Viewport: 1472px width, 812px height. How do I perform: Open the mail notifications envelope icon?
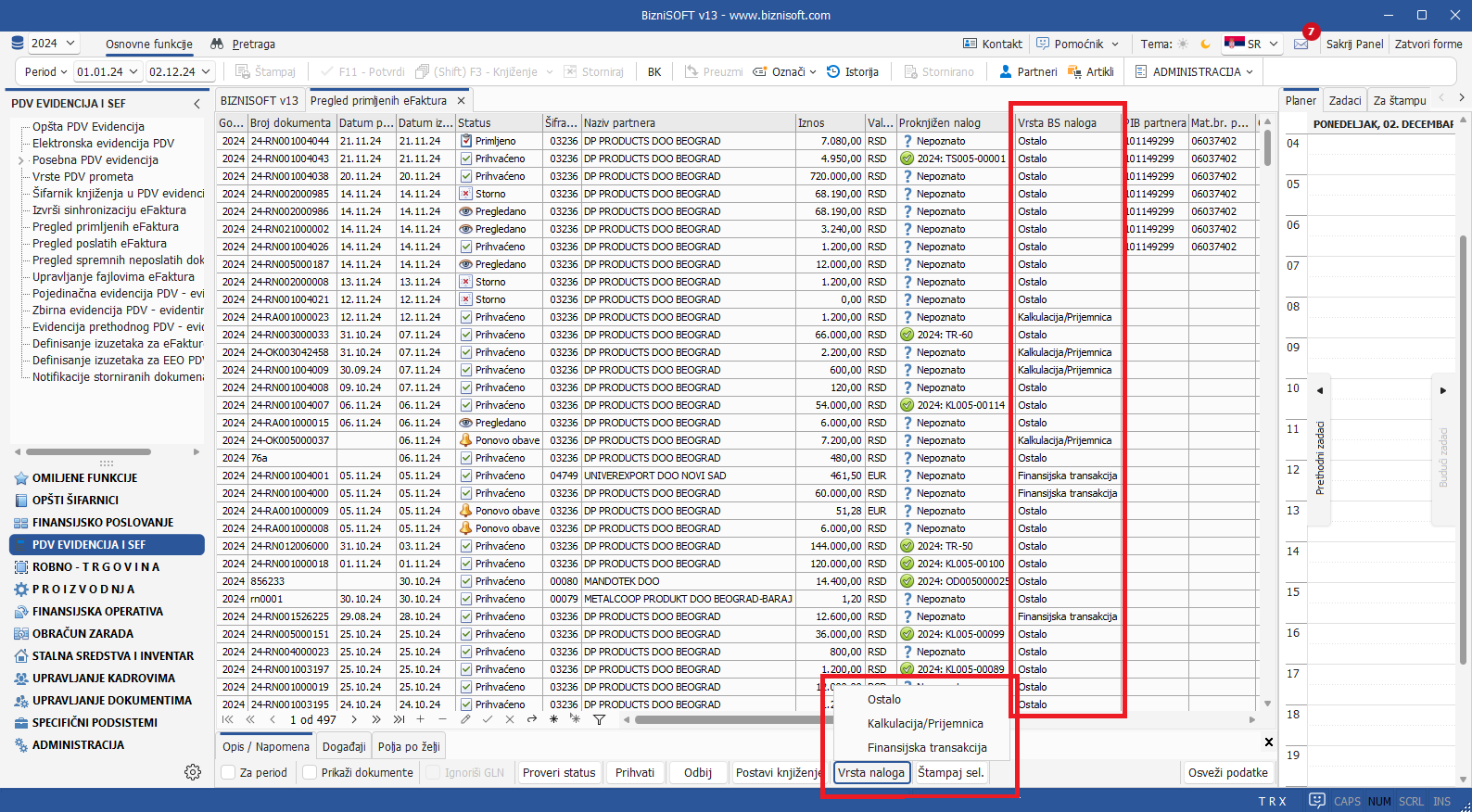[1301, 44]
